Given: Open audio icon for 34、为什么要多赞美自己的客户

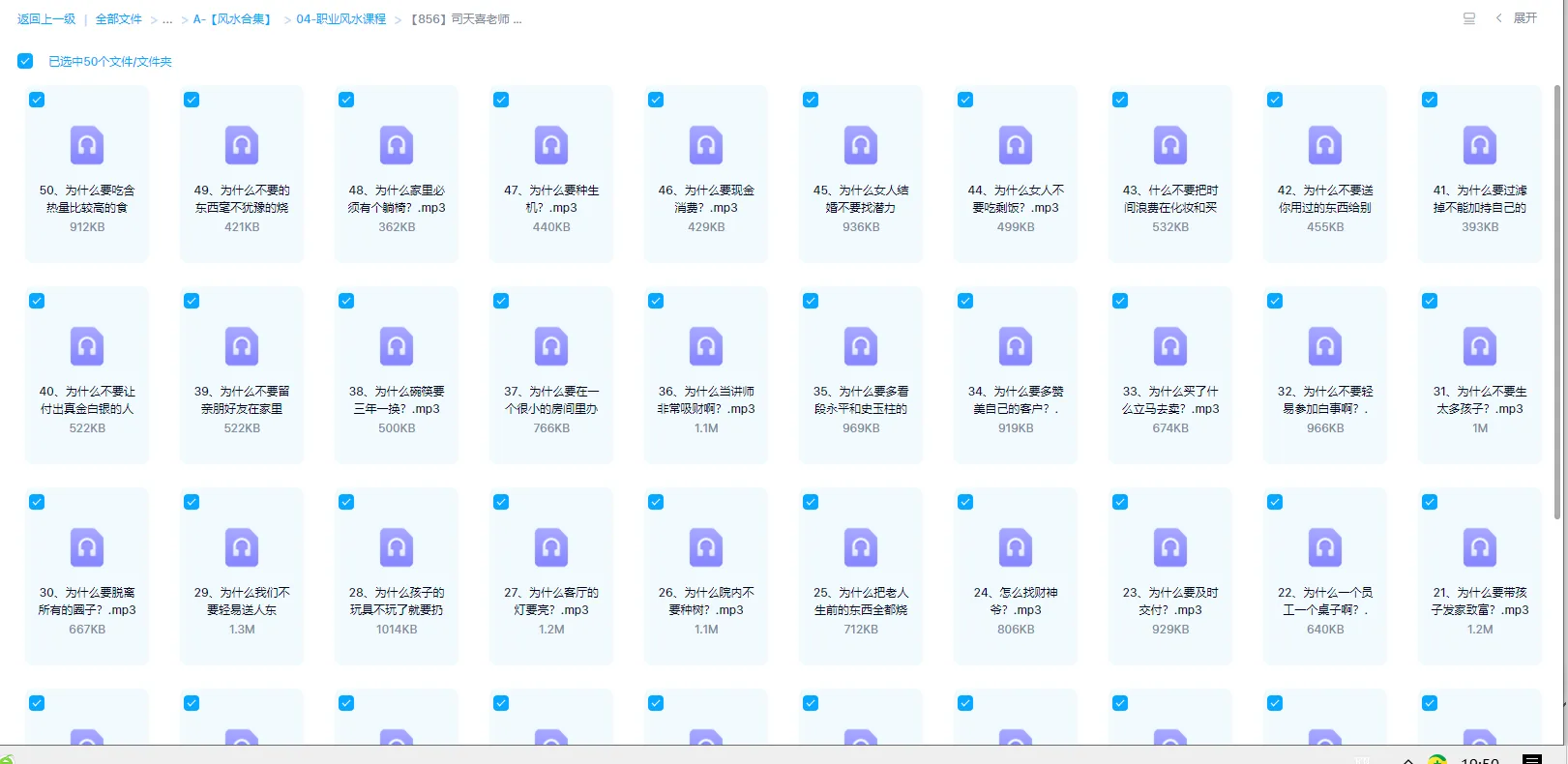Looking at the screenshot, I should click(1016, 346).
